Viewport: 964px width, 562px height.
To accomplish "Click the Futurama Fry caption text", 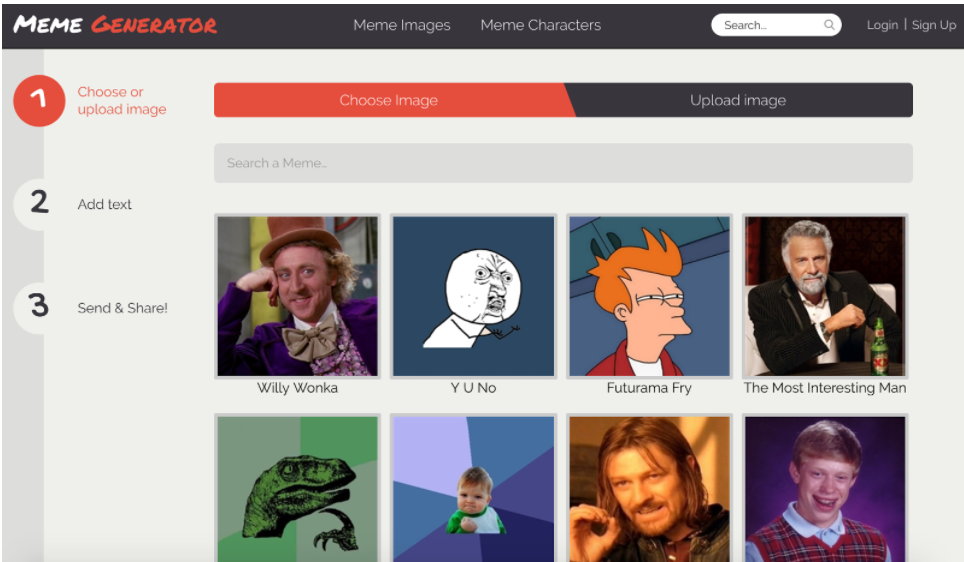I will pyautogui.click(x=649, y=388).
